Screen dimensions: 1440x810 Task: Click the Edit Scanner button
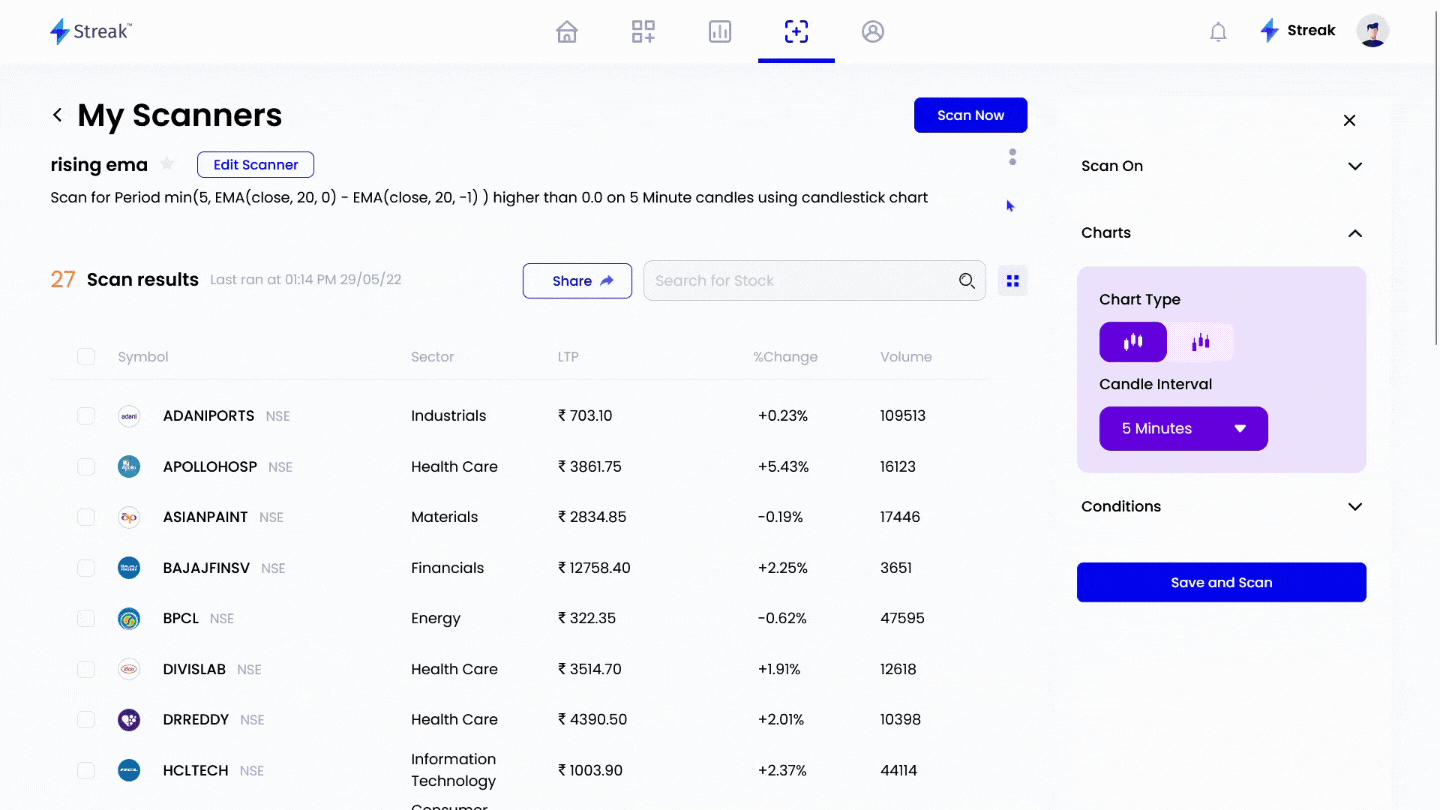pyautogui.click(x=256, y=165)
